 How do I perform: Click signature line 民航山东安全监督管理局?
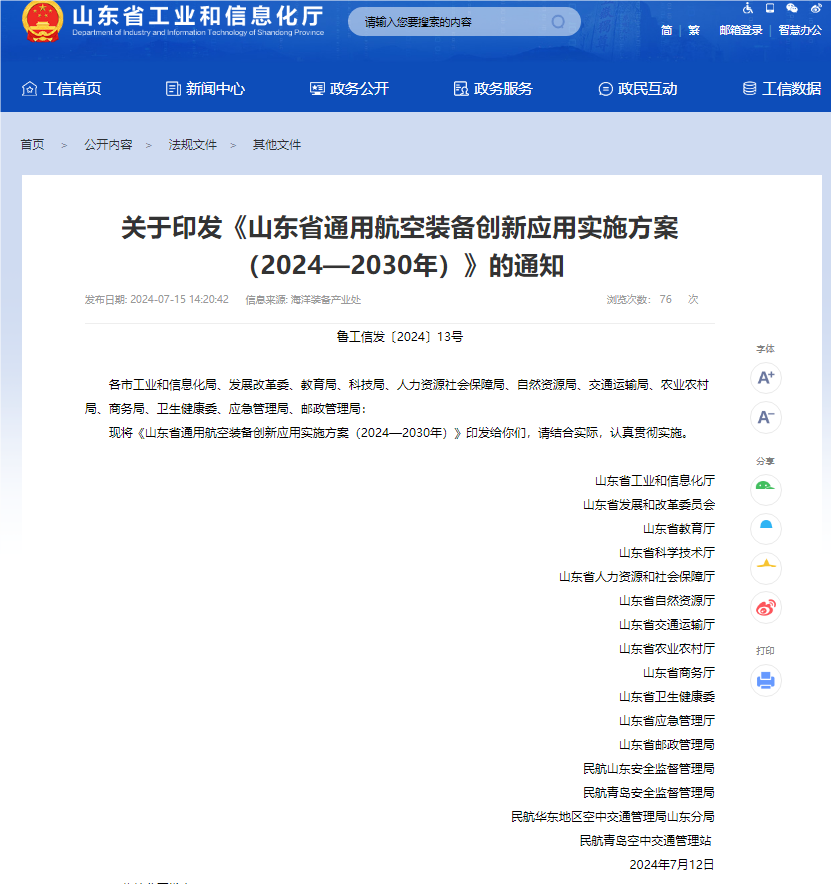tap(649, 768)
